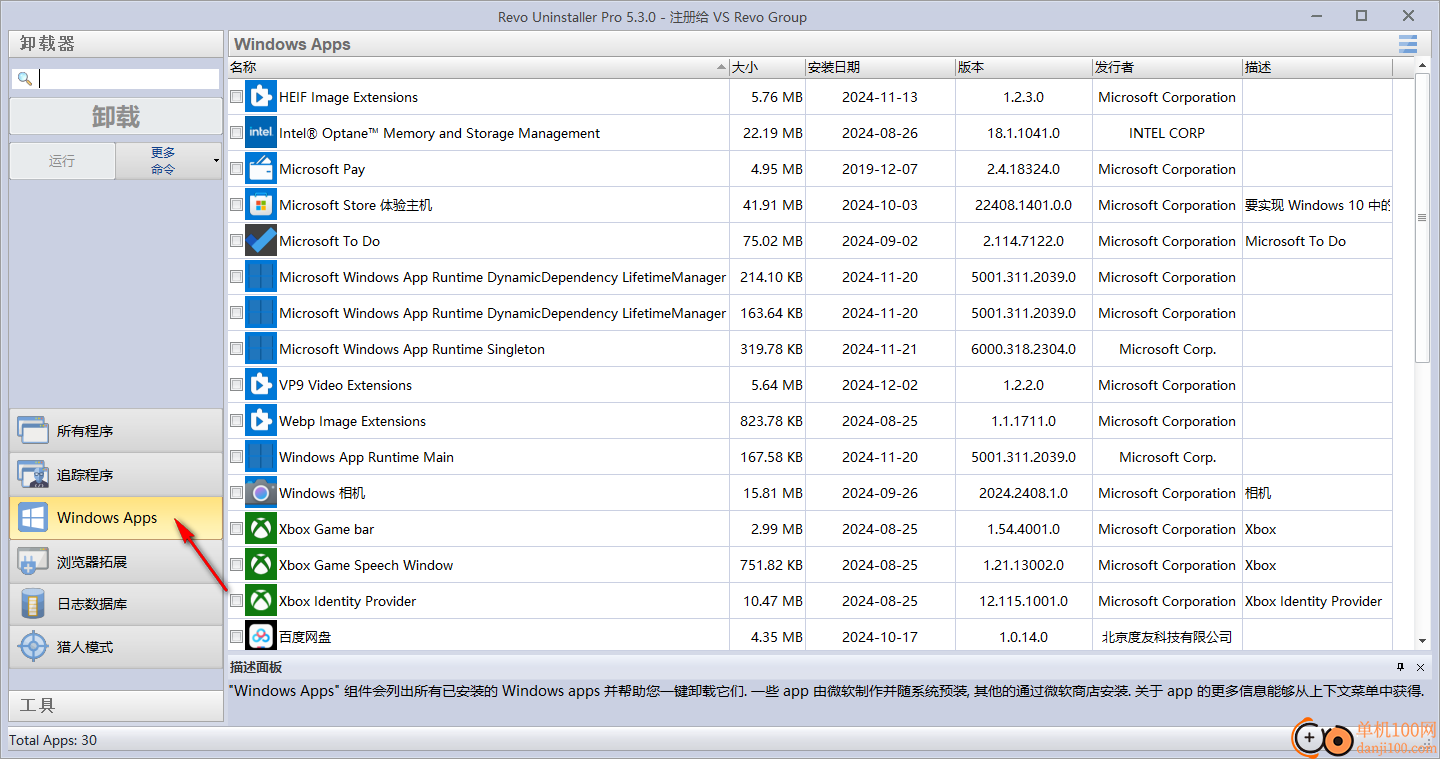This screenshot has height=759, width=1440.
Task: Click the 卸载 uninstall button
Action: 116,116
